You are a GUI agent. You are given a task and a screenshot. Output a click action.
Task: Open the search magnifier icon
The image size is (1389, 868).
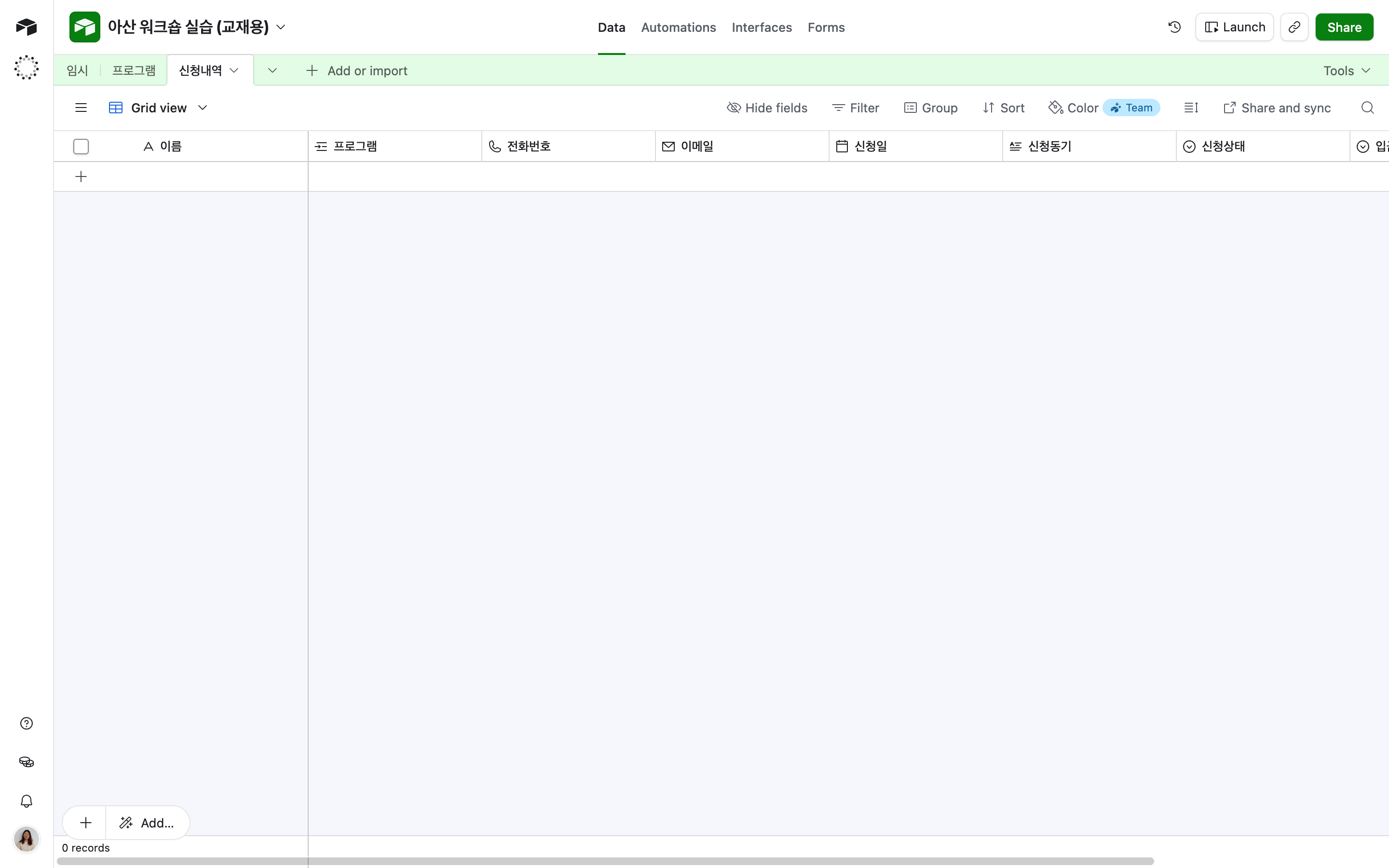coord(1368,108)
